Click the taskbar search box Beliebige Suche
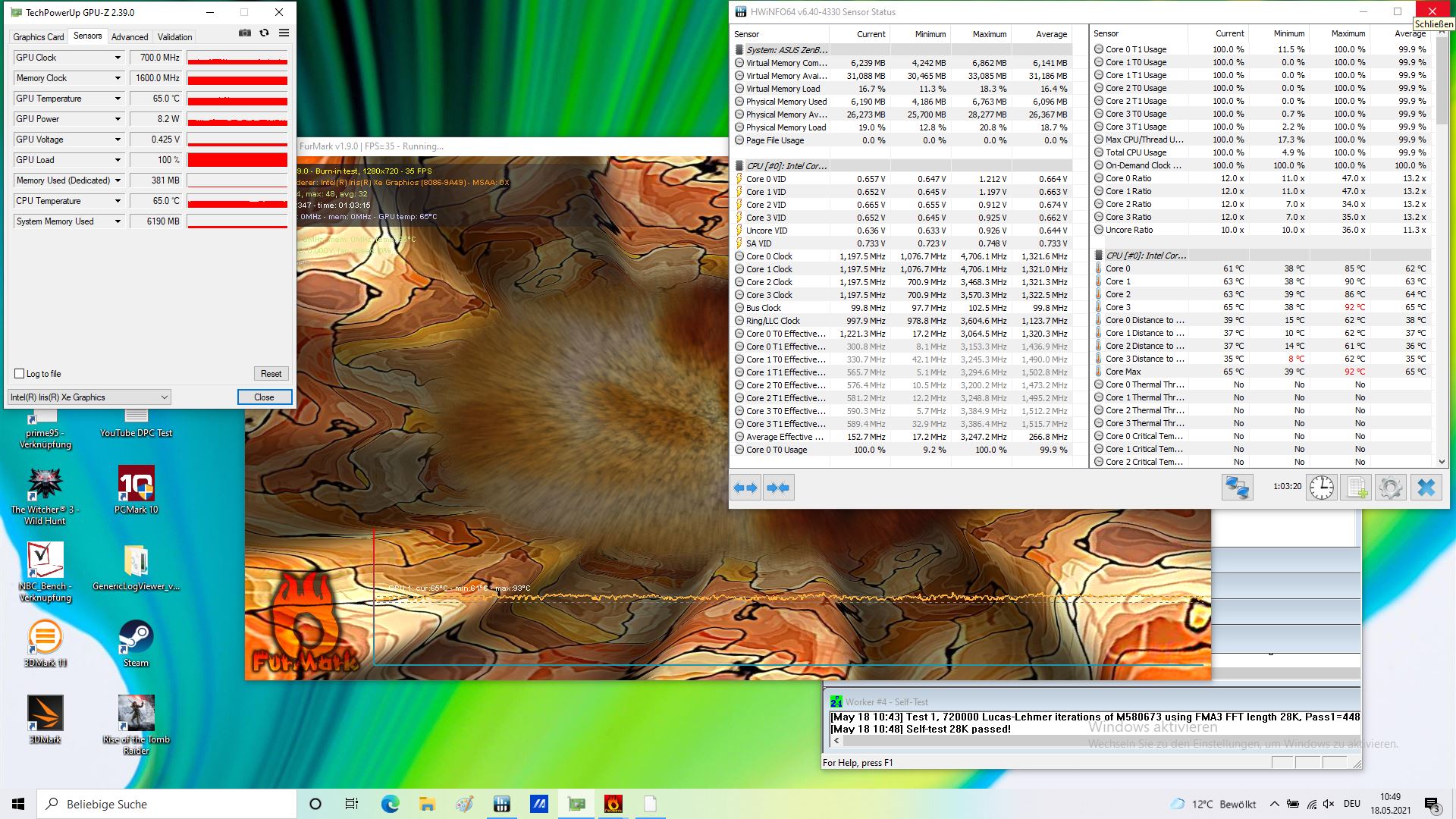The width and height of the screenshot is (1456, 819). (167, 804)
